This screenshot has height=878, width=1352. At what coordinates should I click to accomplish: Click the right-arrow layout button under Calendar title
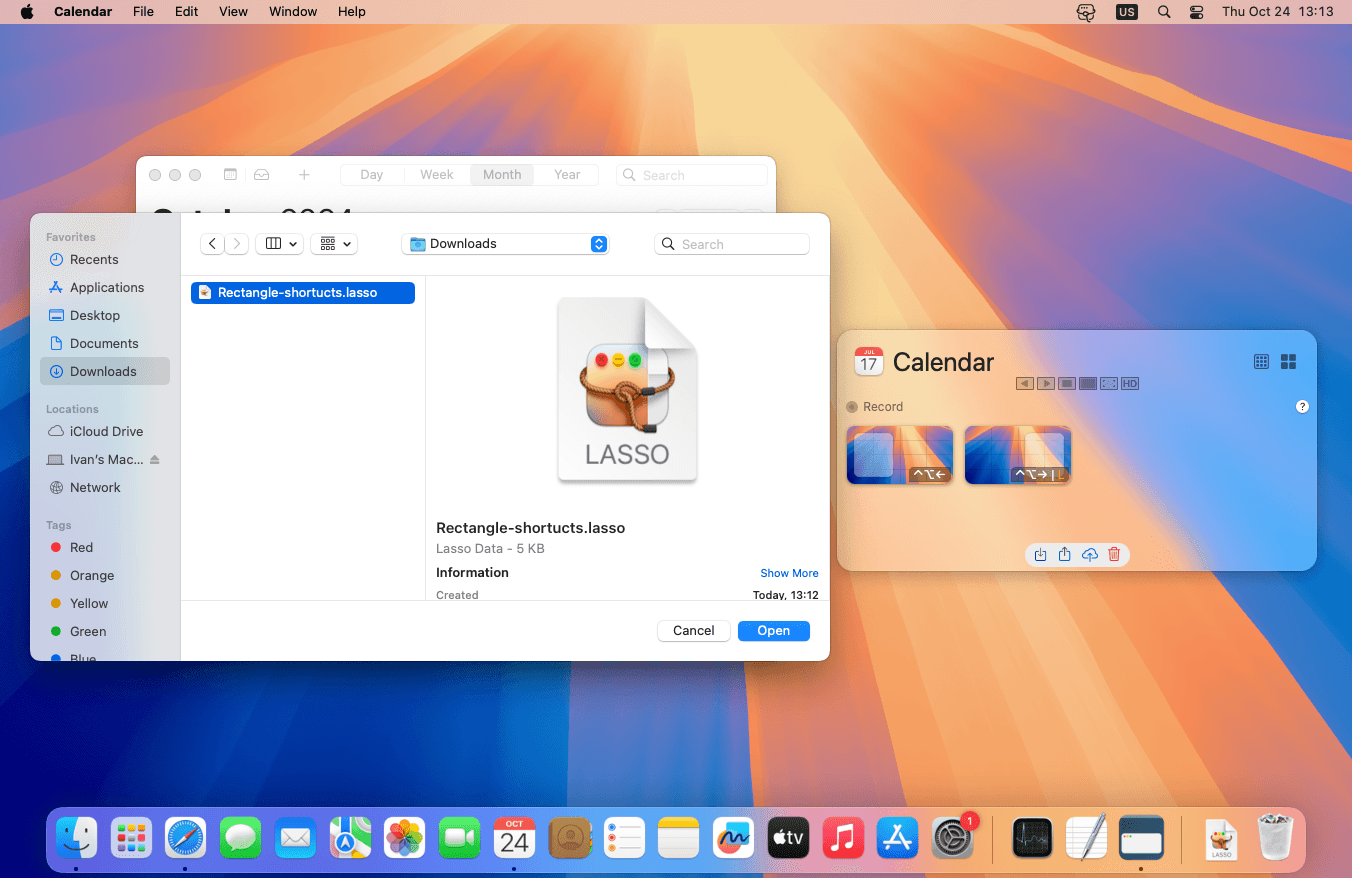pos(1046,384)
